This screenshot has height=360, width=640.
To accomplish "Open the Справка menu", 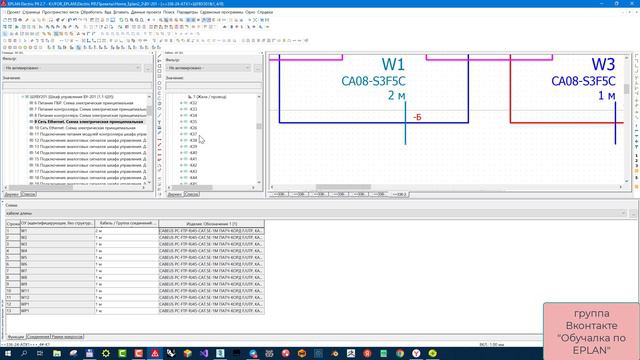I will 265,12.
